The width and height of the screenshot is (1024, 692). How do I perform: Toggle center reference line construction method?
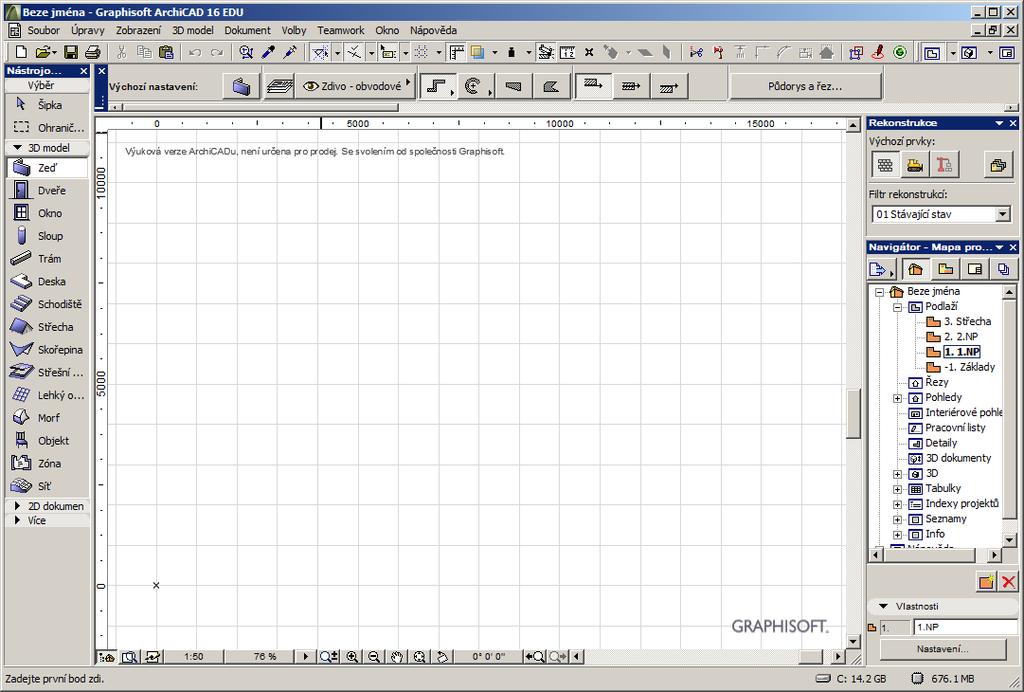click(x=631, y=86)
